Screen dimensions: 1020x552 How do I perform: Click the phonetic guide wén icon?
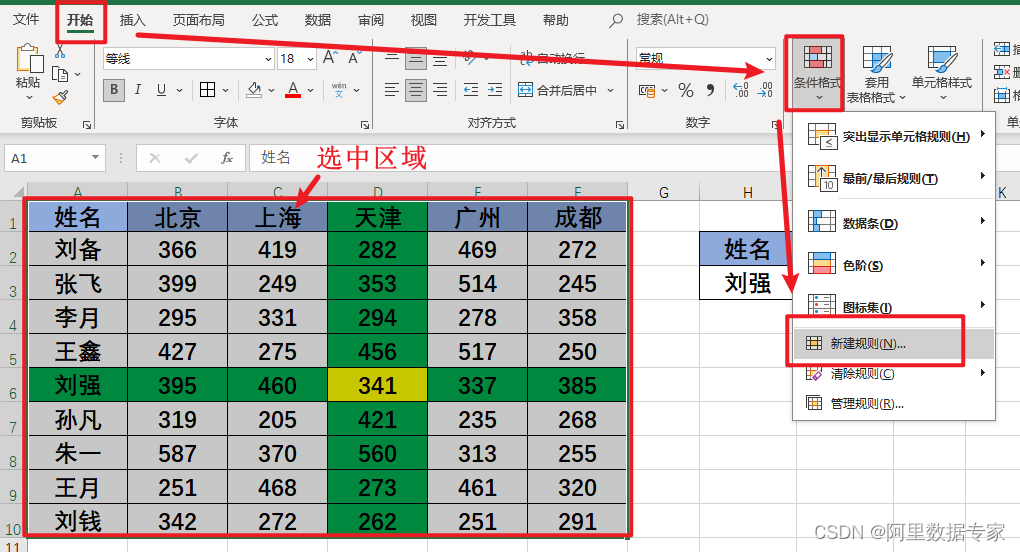(339, 90)
